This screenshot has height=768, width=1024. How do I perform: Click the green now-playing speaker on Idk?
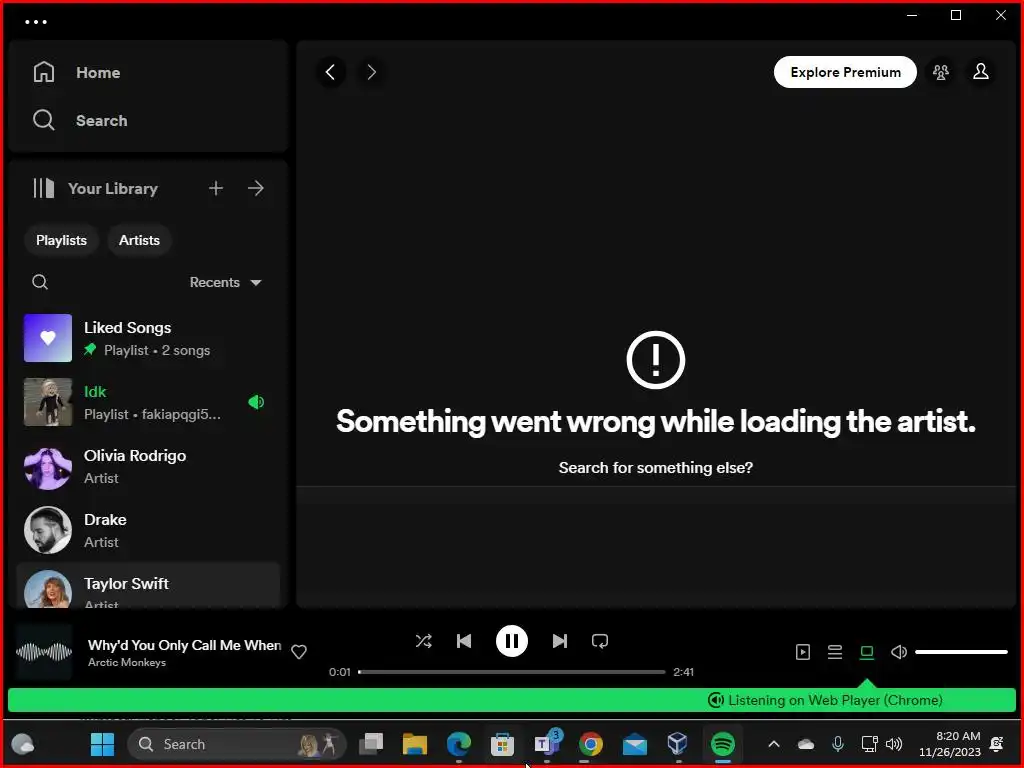[x=256, y=402]
